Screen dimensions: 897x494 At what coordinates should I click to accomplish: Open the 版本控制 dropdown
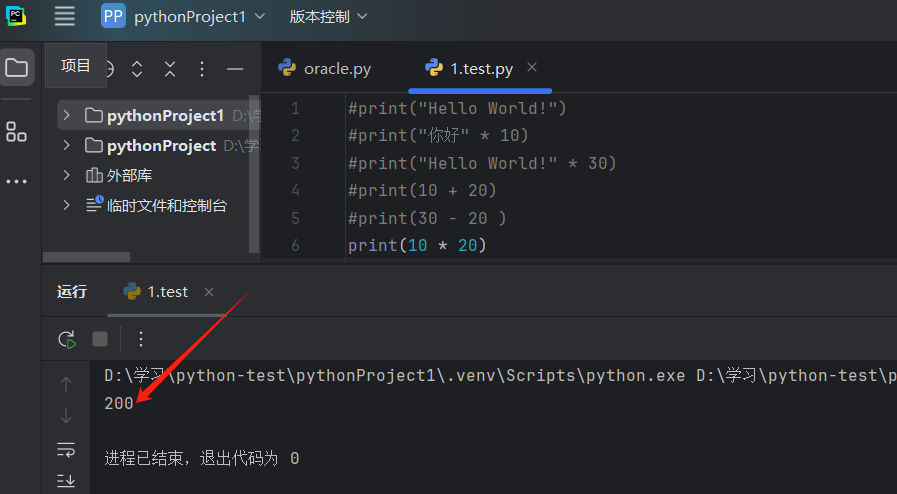[328, 16]
